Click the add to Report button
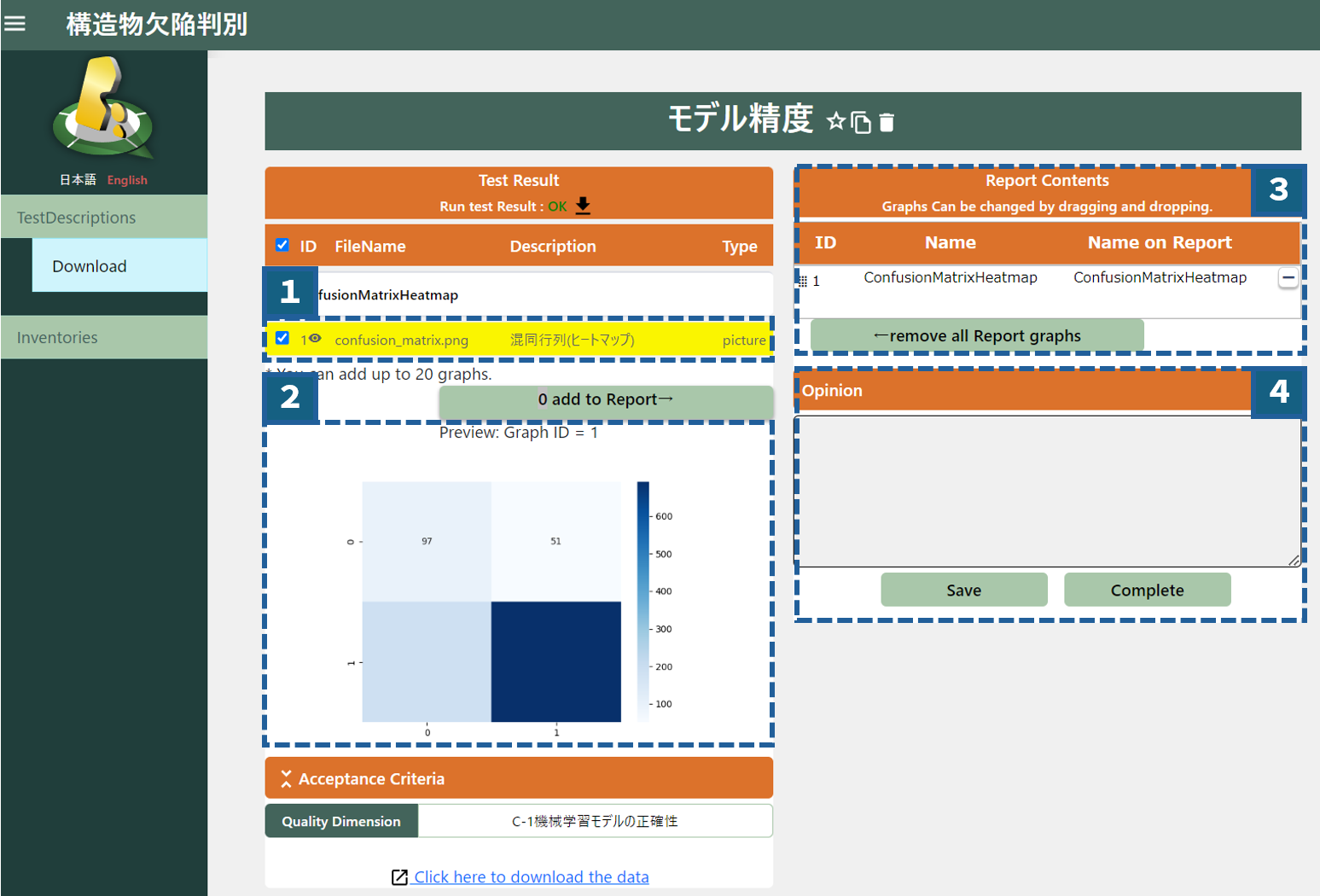 [606, 399]
